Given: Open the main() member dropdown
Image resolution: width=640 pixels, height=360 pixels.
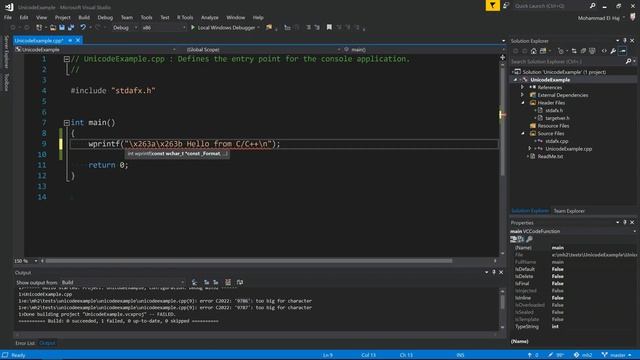Looking at the screenshot, I should 424,49.
